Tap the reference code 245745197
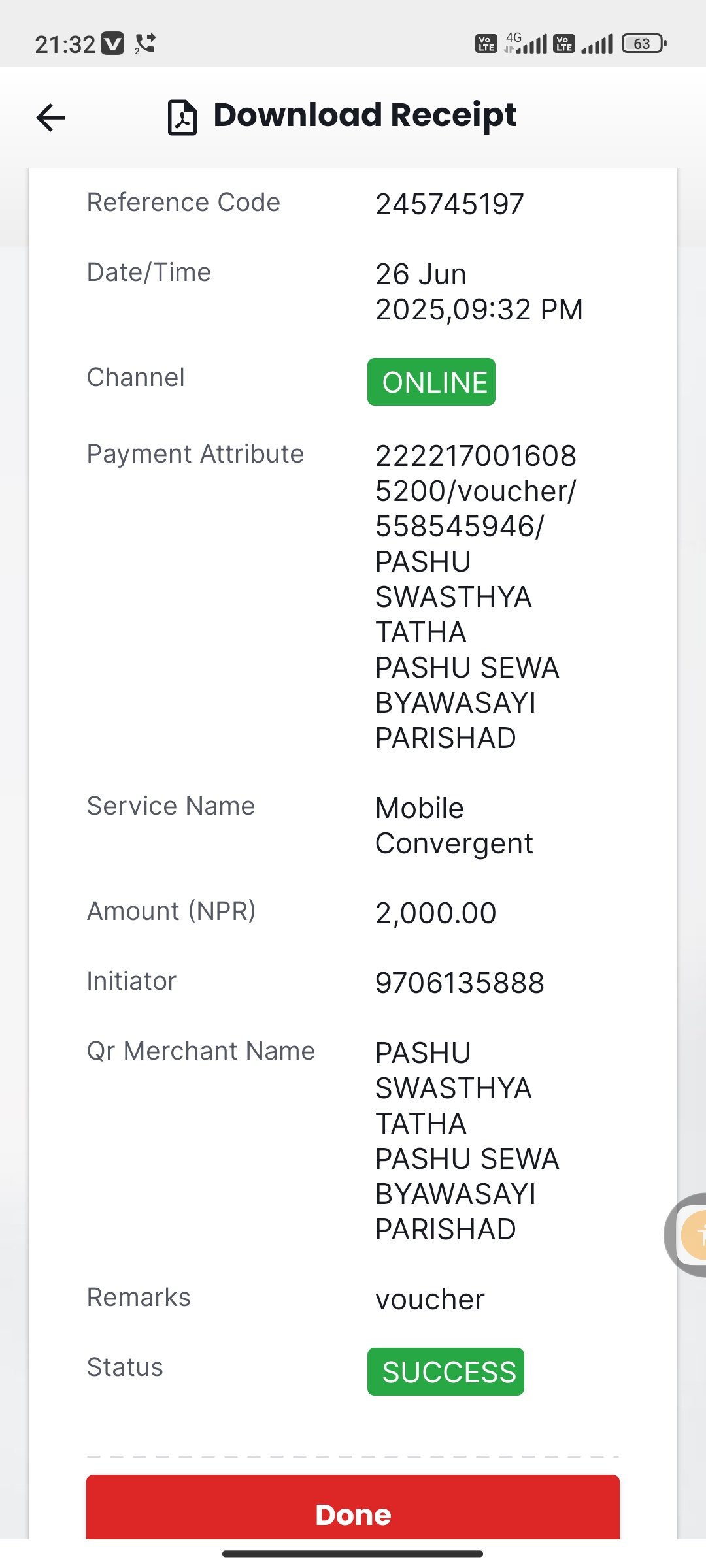Screen dimensions: 706x1568 tap(450, 204)
